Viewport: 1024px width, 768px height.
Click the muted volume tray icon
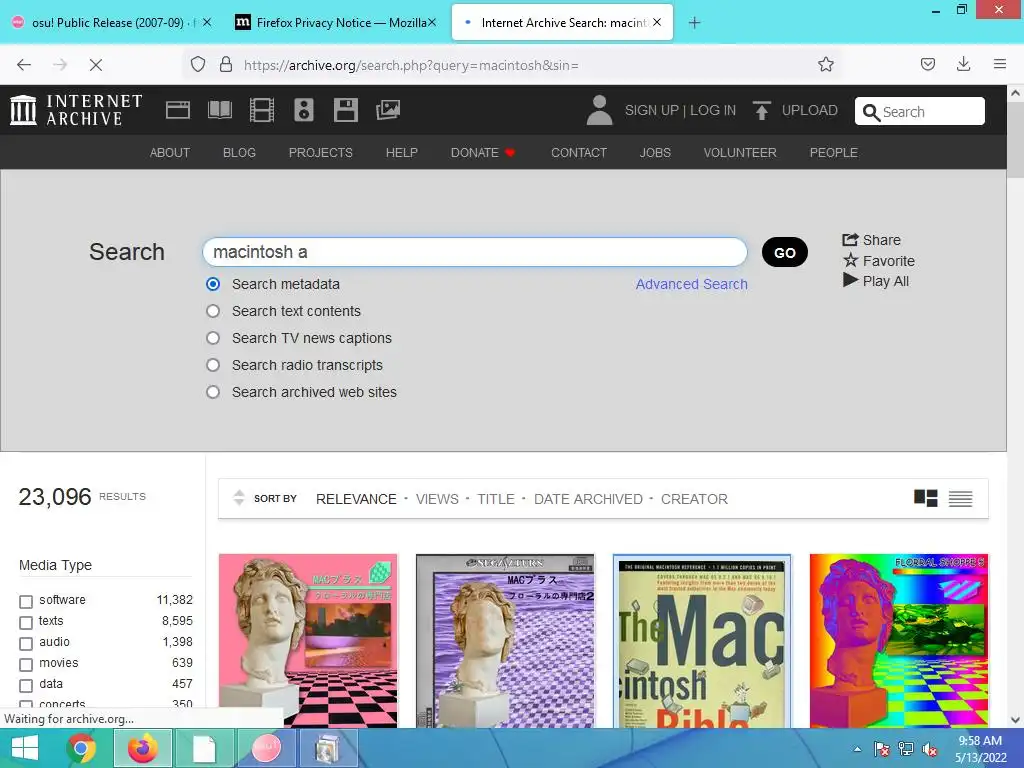pos(930,750)
